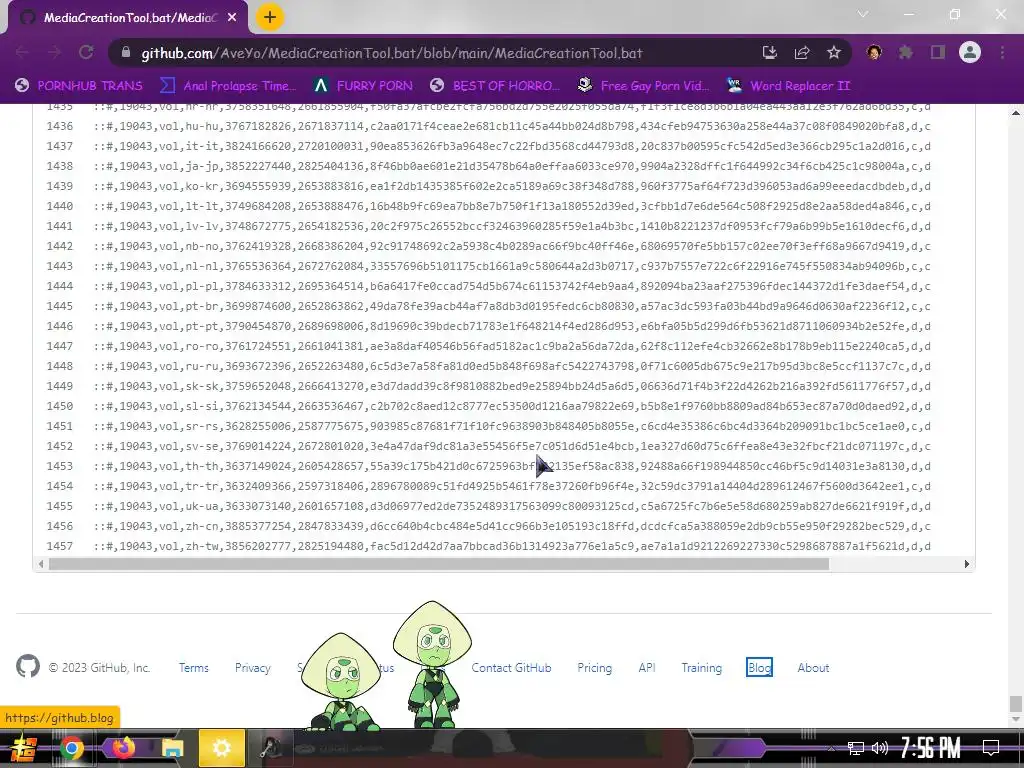Open the gear Settings taskbar app
1024x768 pixels.
point(221,748)
